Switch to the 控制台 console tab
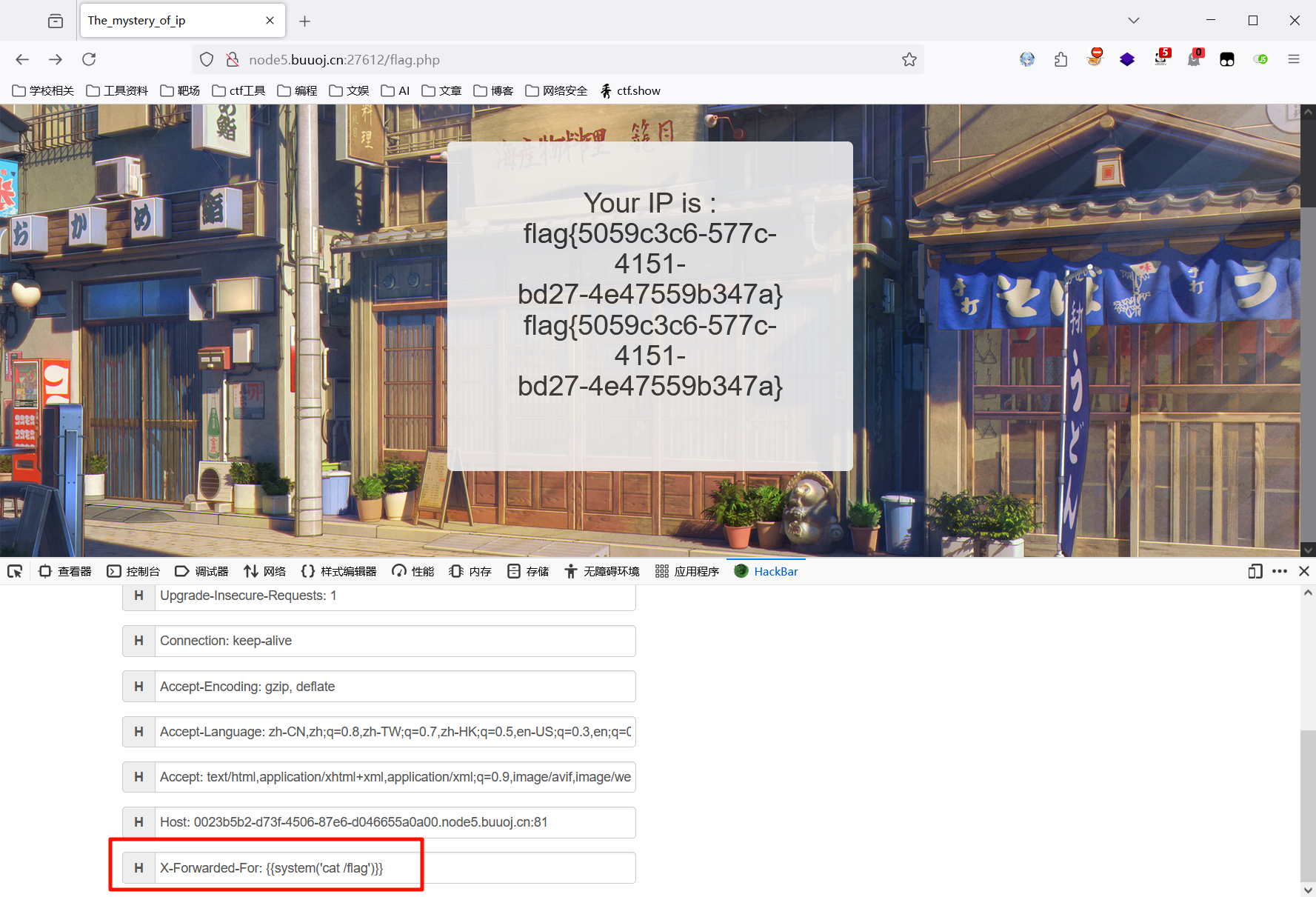 point(134,571)
